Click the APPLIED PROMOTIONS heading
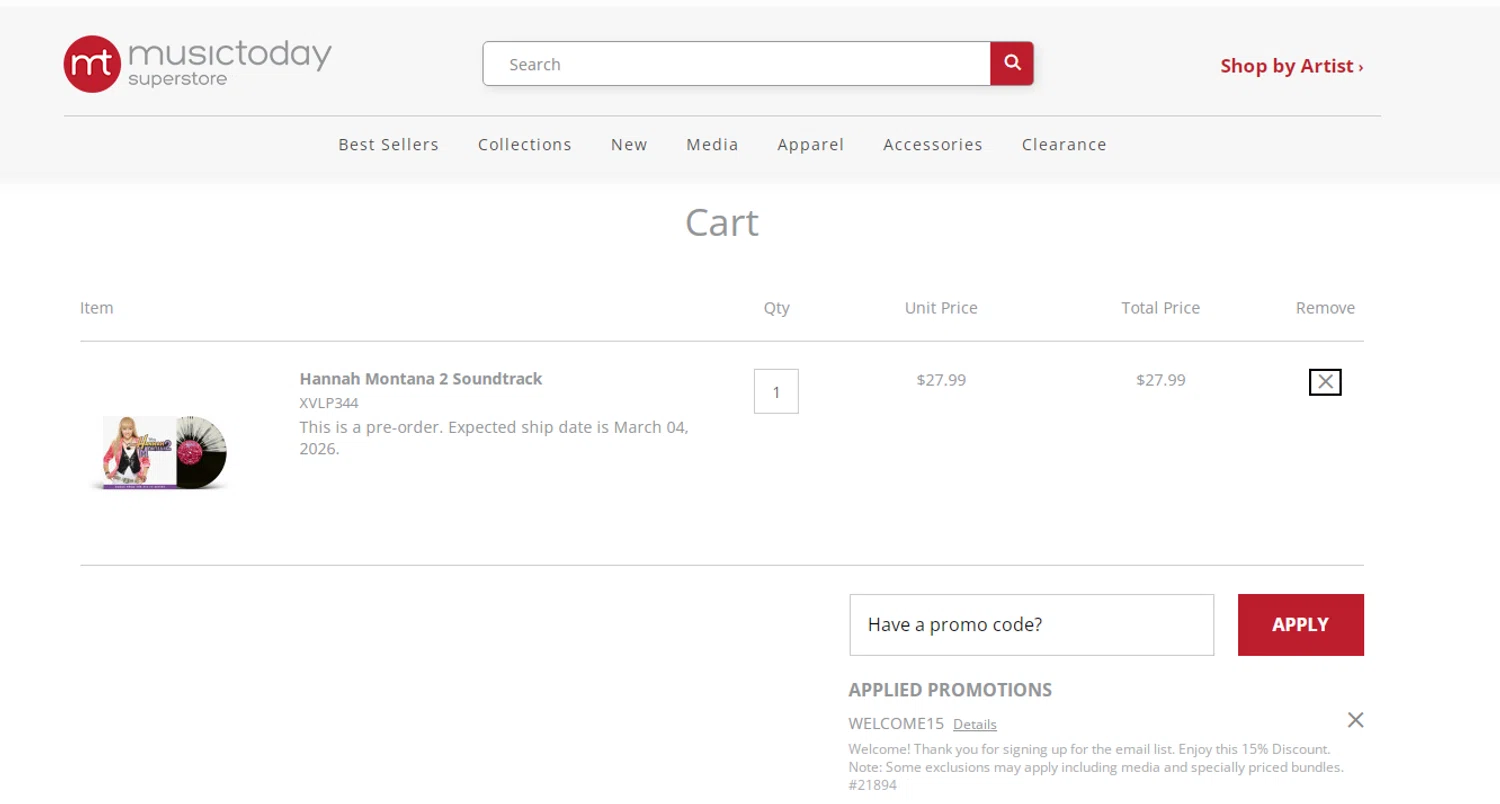This screenshot has height=804, width=1500. (950, 690)
